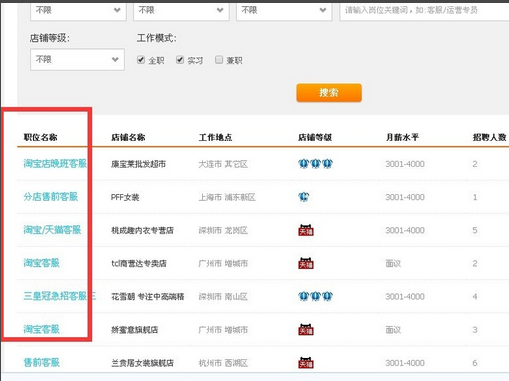The height and width of the screenshot is (381, 509).
Task: Expand the first 不限 dropdown at top
Action: click(78, 11)
